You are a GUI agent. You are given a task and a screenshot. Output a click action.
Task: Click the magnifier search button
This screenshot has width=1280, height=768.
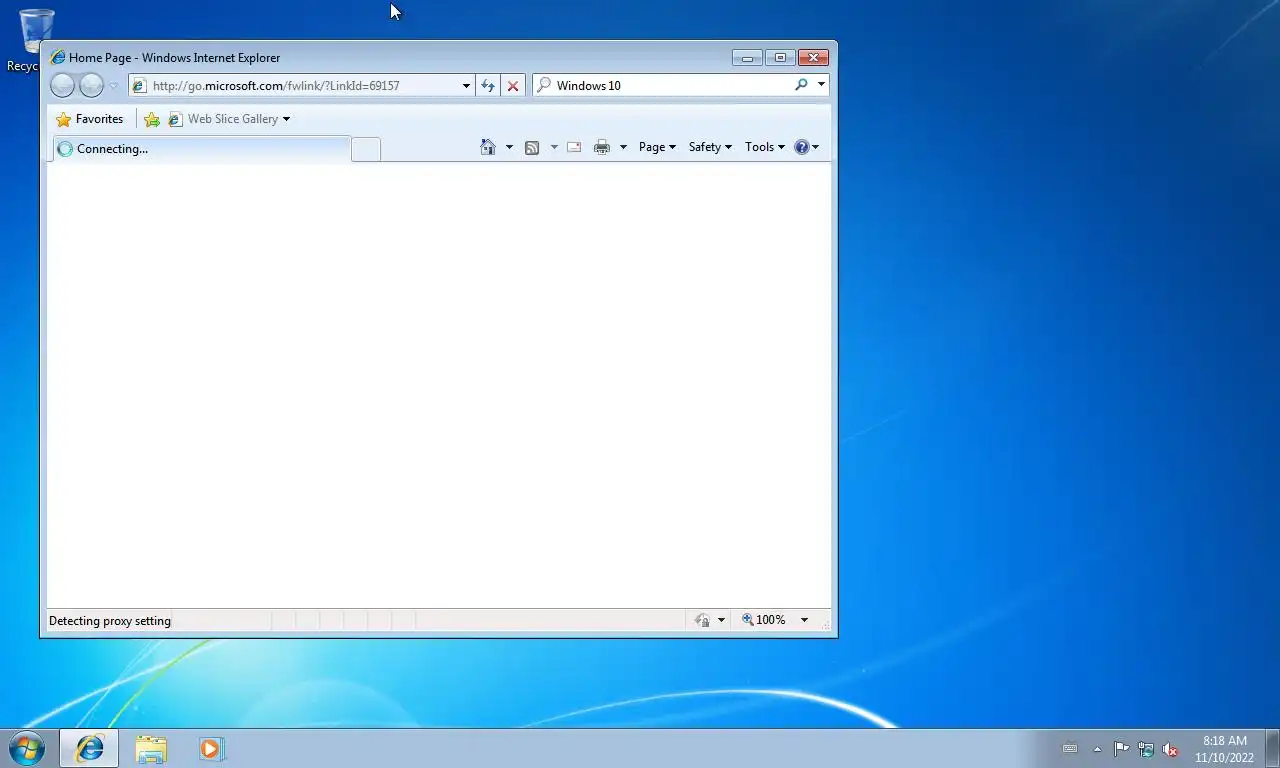801,85
